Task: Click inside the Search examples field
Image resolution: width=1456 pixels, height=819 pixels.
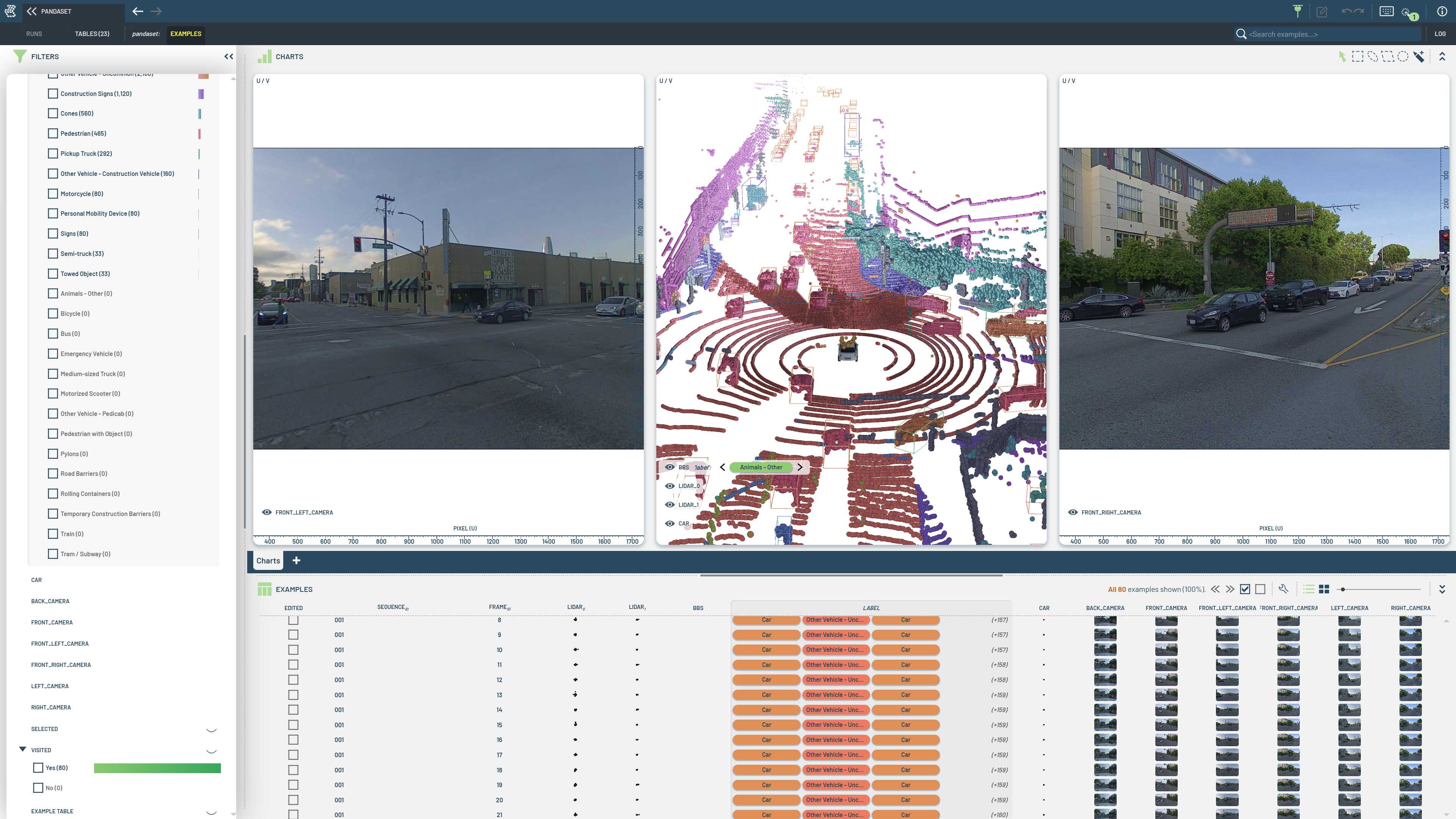Action: (1323, 34)
